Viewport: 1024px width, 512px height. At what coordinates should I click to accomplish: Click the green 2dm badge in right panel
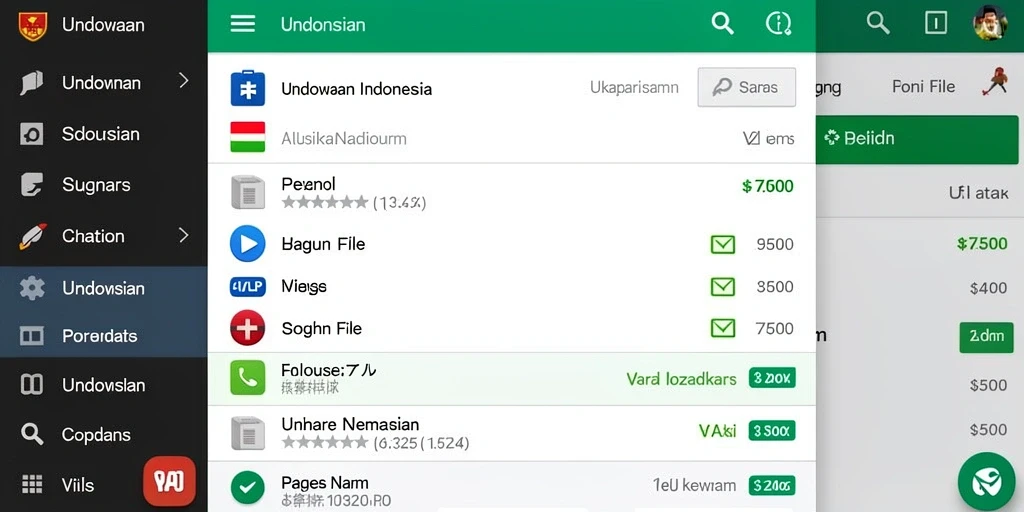986,337
